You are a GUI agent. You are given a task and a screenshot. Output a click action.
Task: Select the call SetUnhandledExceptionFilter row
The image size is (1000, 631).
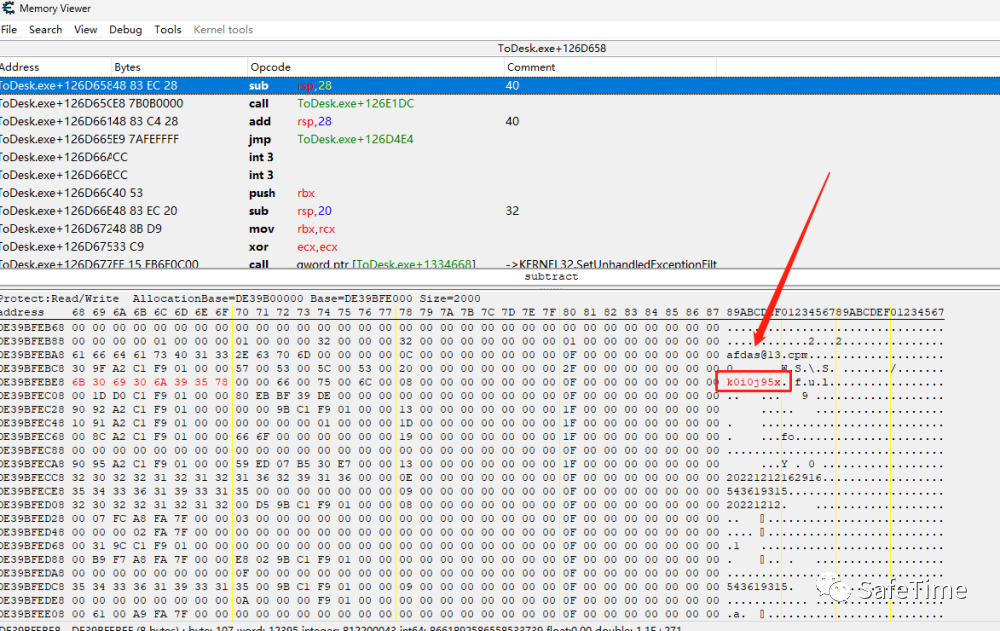[500, 263]
